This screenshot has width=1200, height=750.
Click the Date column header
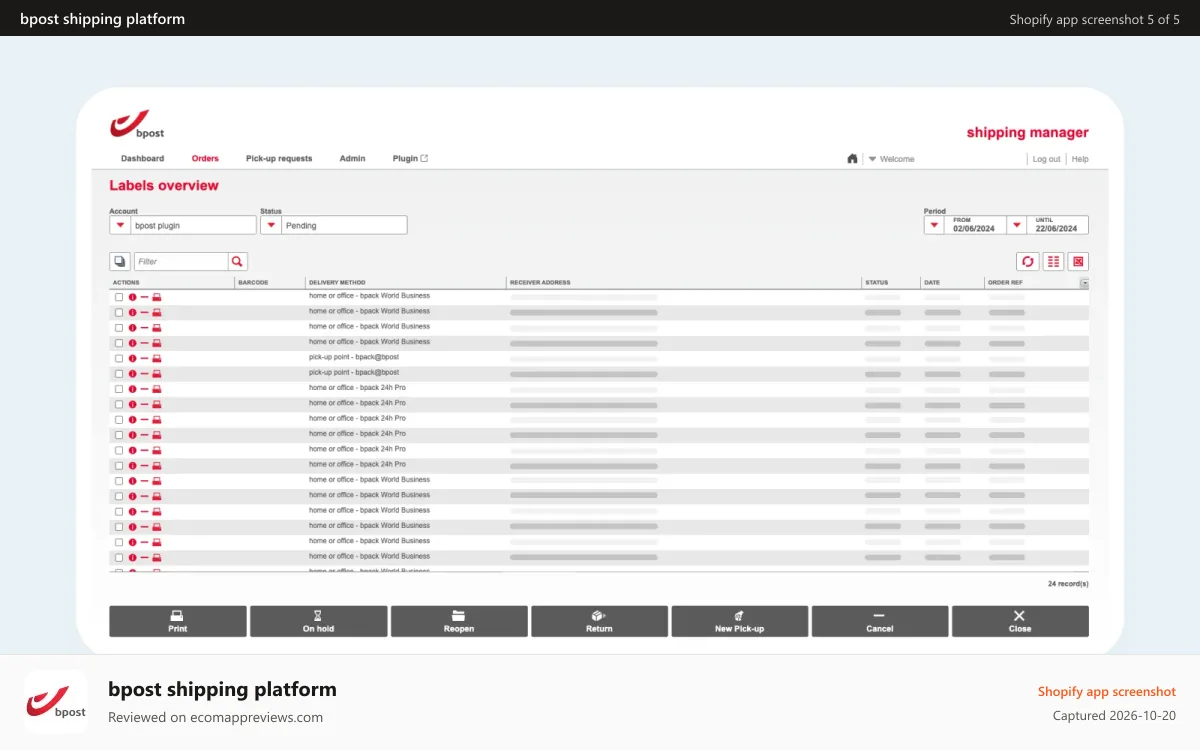tap(932, 283)
